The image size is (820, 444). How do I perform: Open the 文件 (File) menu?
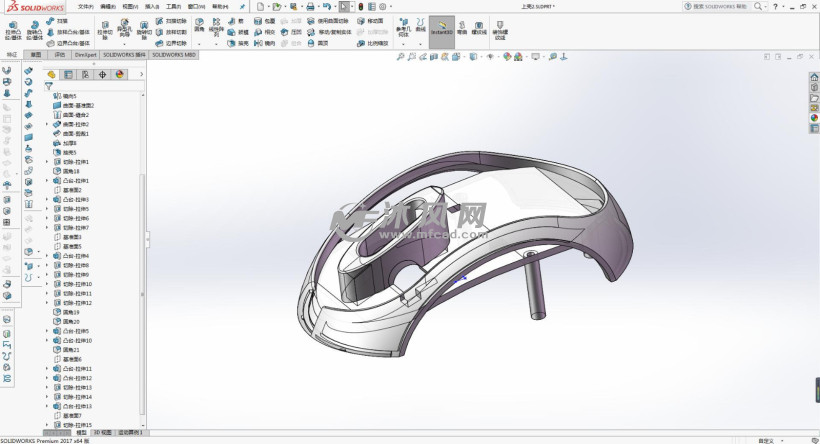(85, 7)
